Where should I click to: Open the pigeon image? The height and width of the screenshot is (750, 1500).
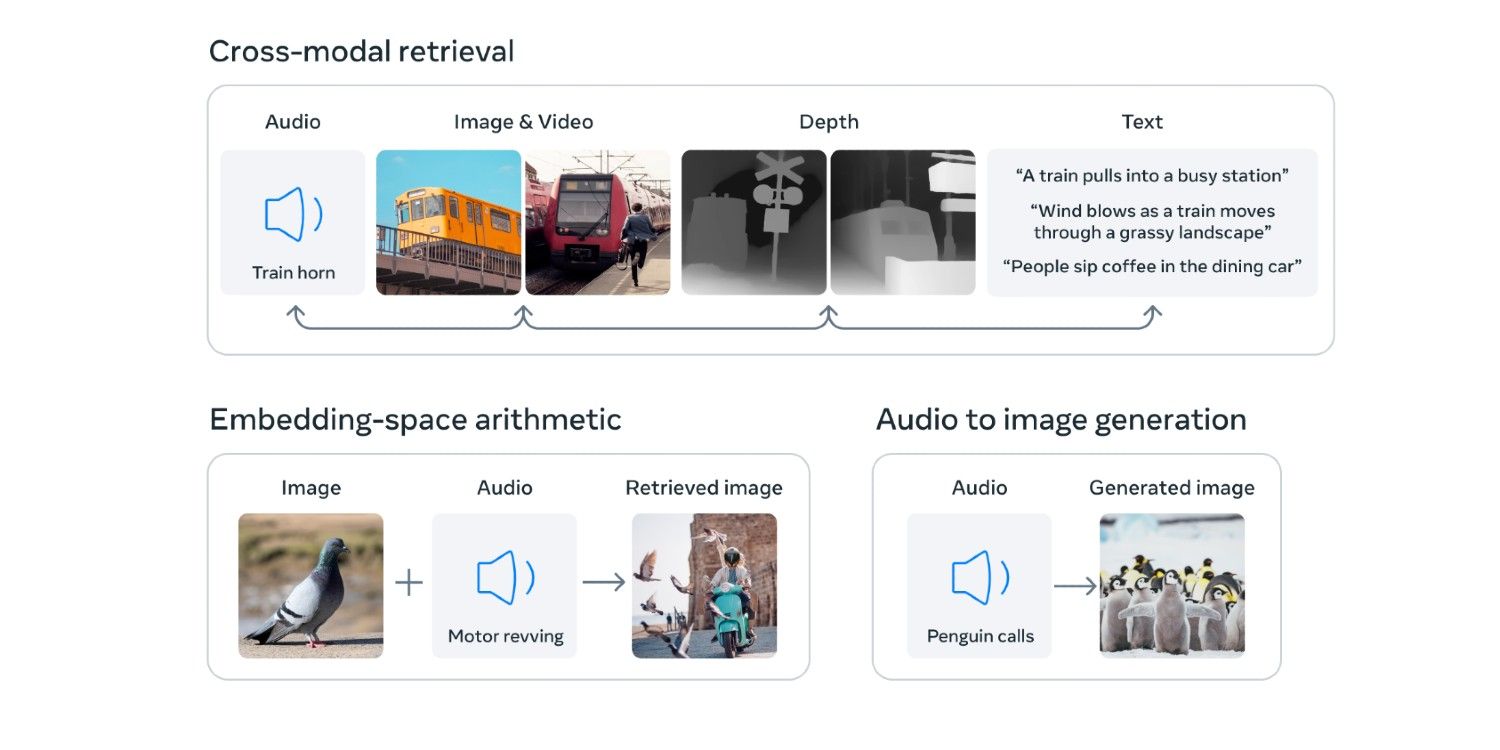310,585
